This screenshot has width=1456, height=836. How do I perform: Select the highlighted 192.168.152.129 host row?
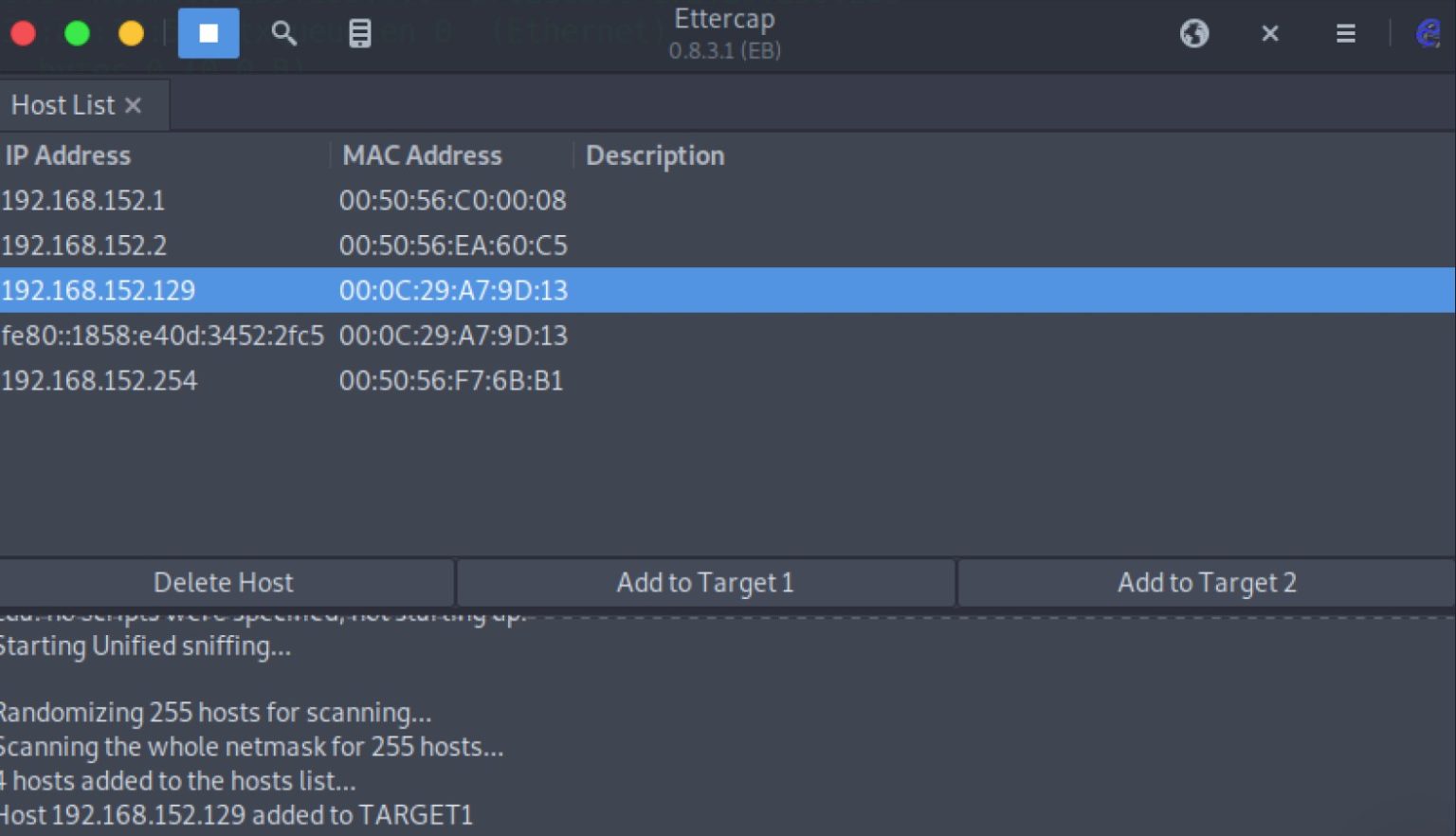pos(728,290)
